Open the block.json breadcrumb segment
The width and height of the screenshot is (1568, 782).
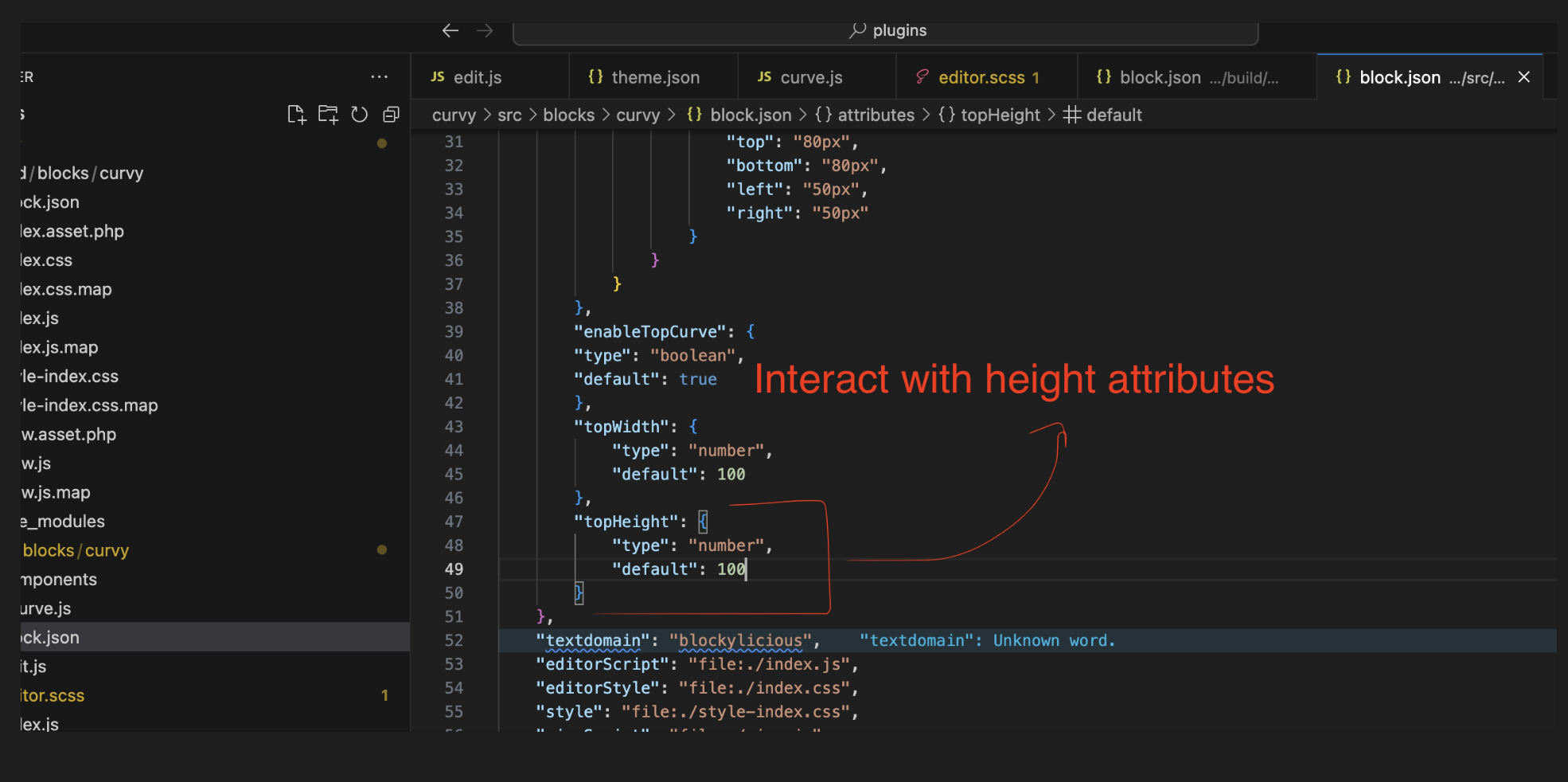pos(739,115)
